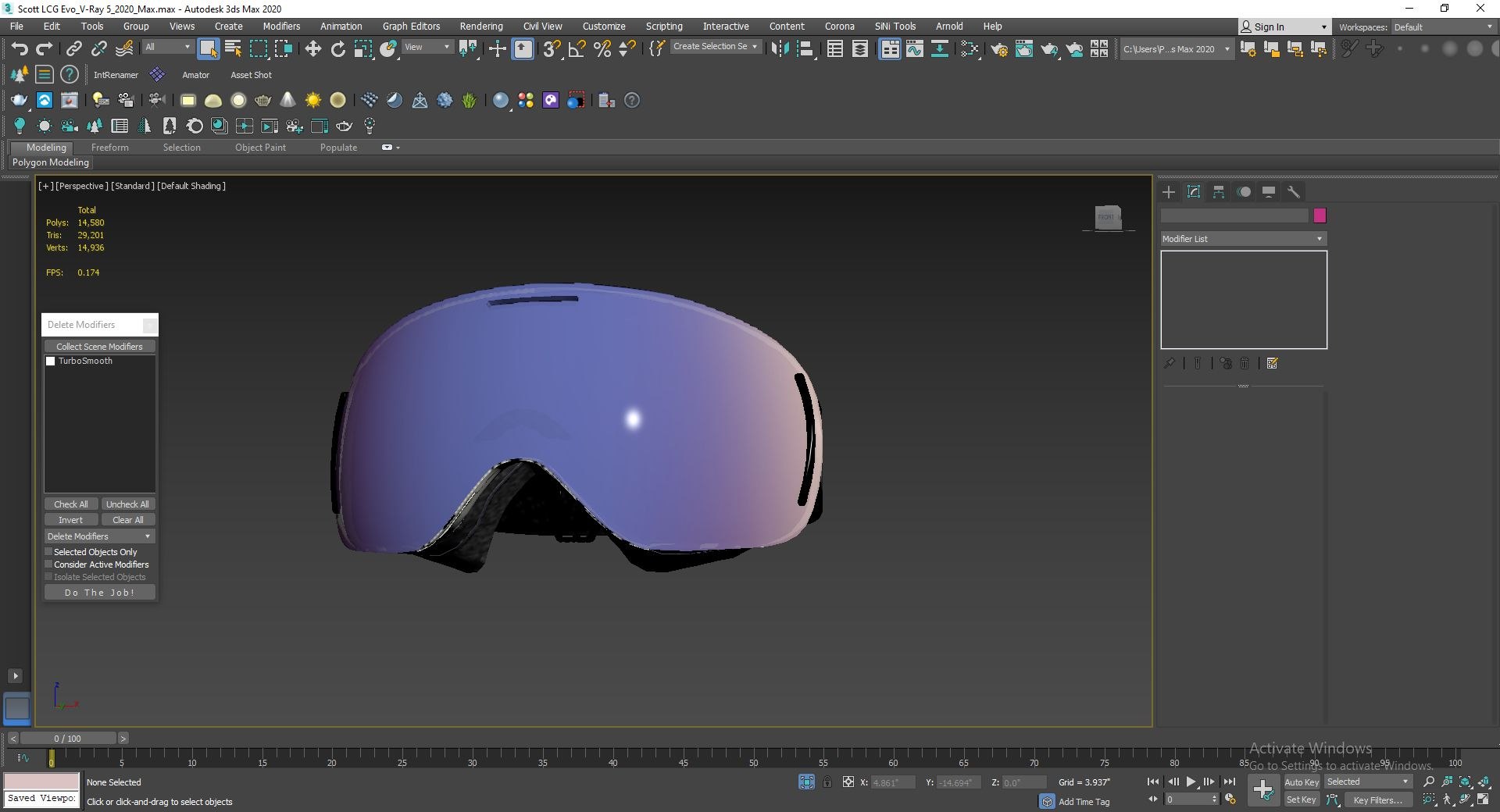Toggle Set Key mode

click(1302, 800)
